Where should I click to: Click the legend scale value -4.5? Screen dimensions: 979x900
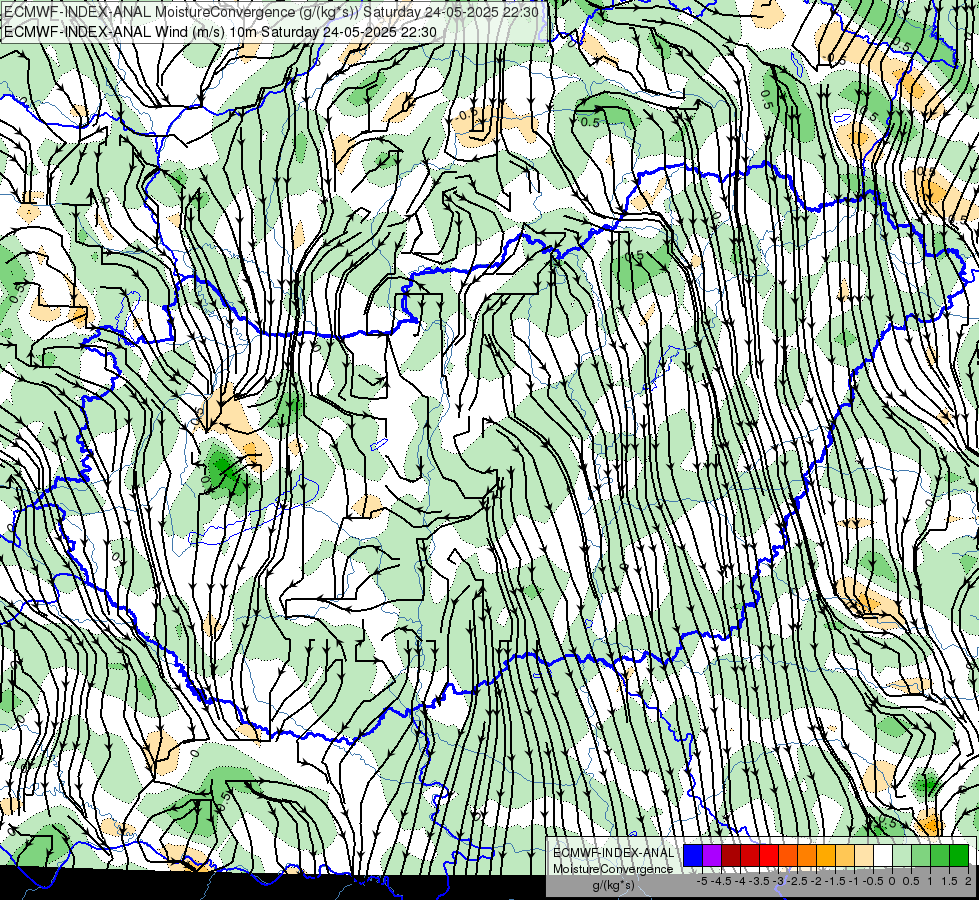click(720, 881)
